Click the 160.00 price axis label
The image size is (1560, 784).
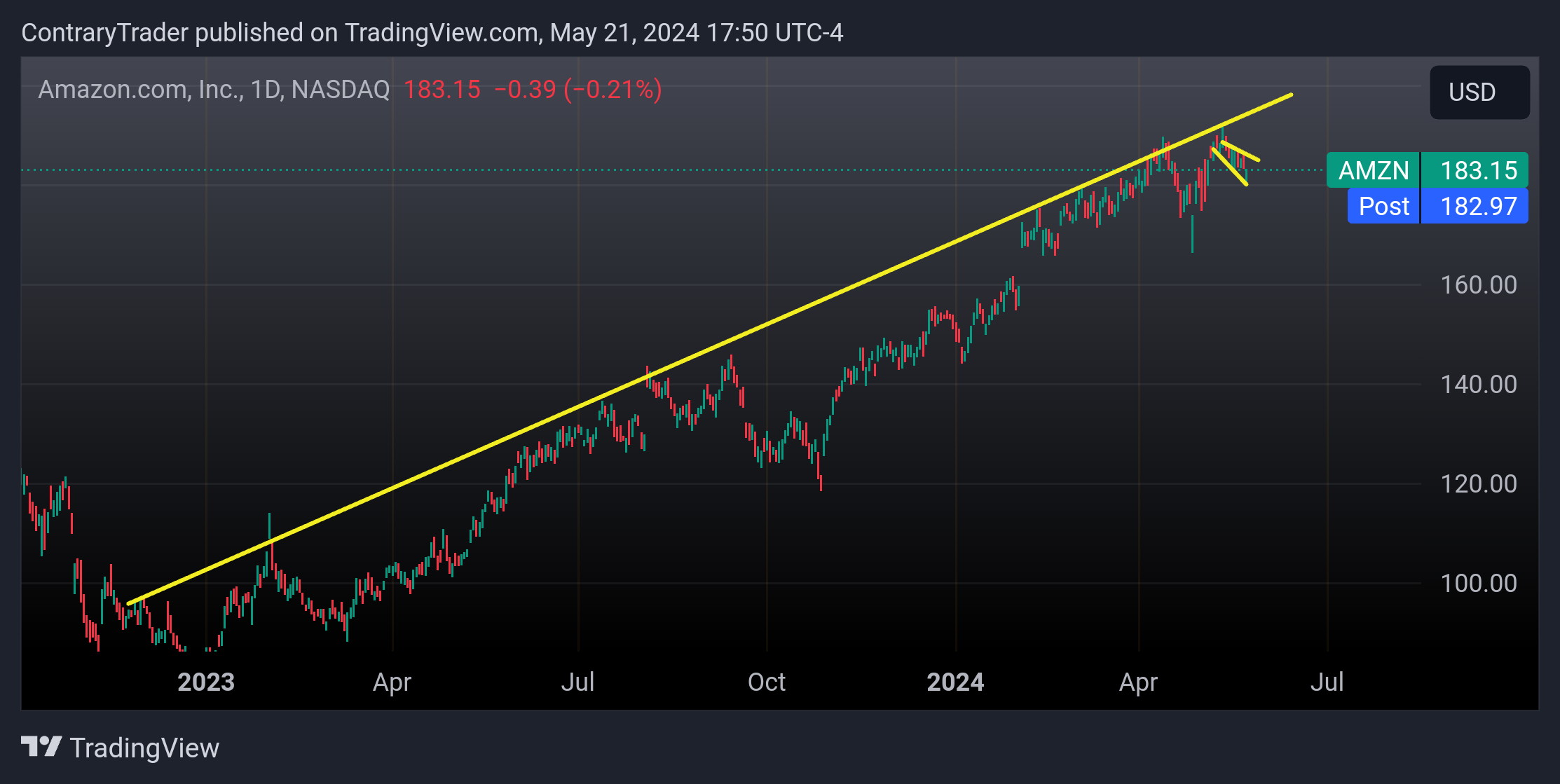(1478, 285)
